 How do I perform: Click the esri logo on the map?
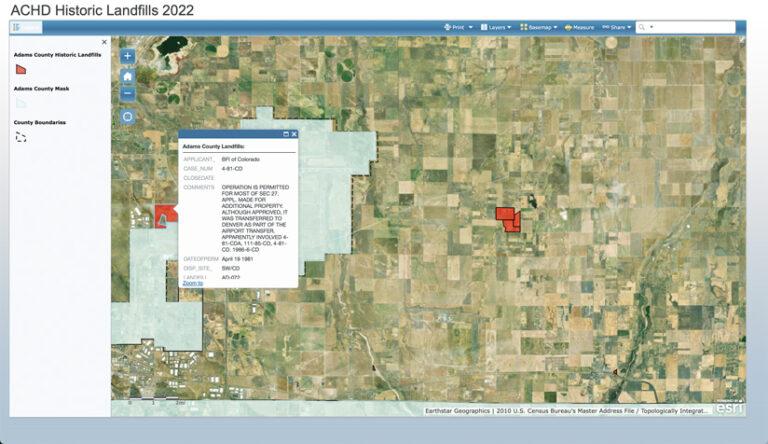click(x=730, y=407)
